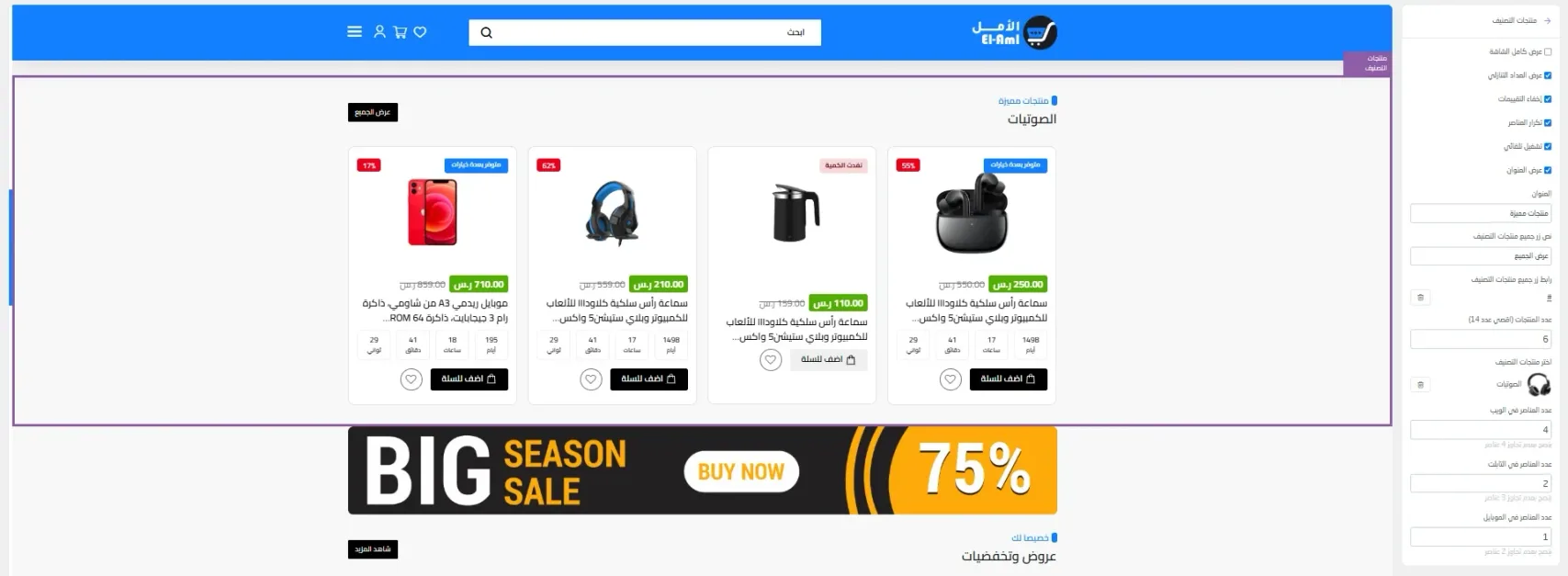Remove the الصوتيات category with trash icon
The image size is (1568, 576).
pos(1420,385)
